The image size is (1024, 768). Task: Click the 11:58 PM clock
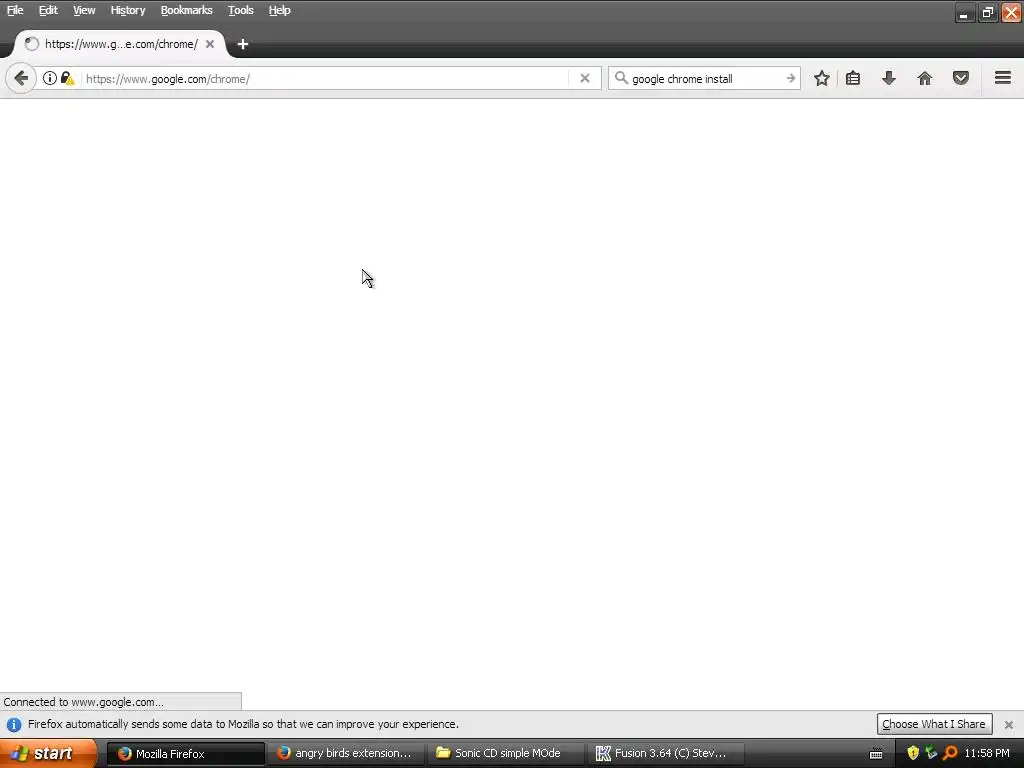point(987,753)
